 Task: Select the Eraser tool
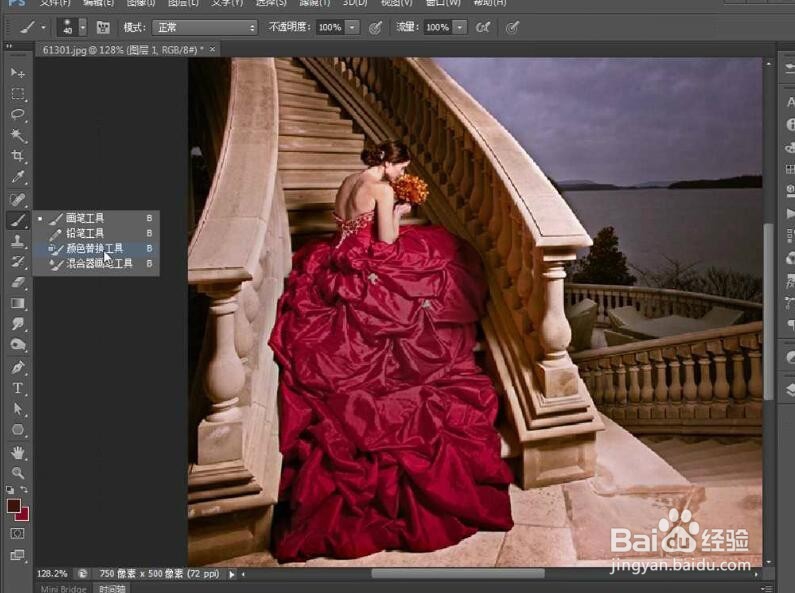point(17,282)
